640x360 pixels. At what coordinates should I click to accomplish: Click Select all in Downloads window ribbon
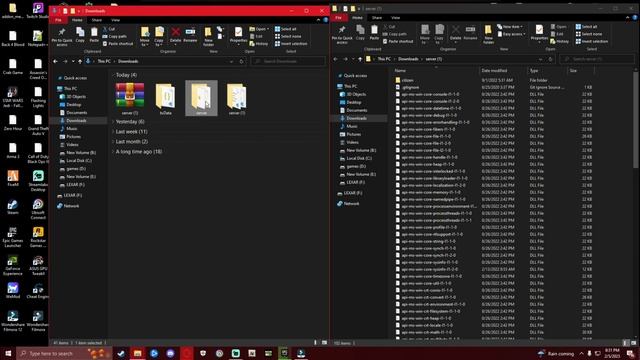(286, 29)
